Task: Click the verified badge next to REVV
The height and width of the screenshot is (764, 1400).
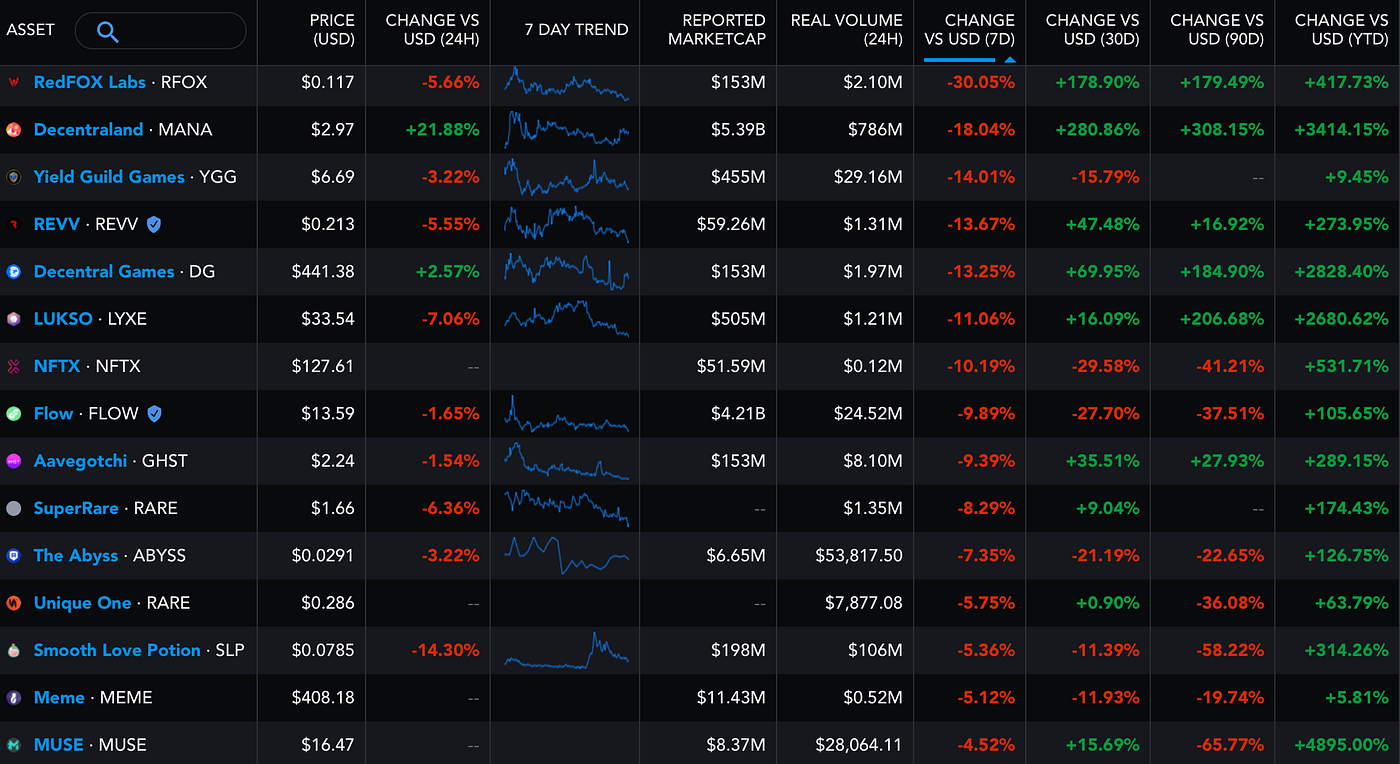Action: [x=153, y=224]
